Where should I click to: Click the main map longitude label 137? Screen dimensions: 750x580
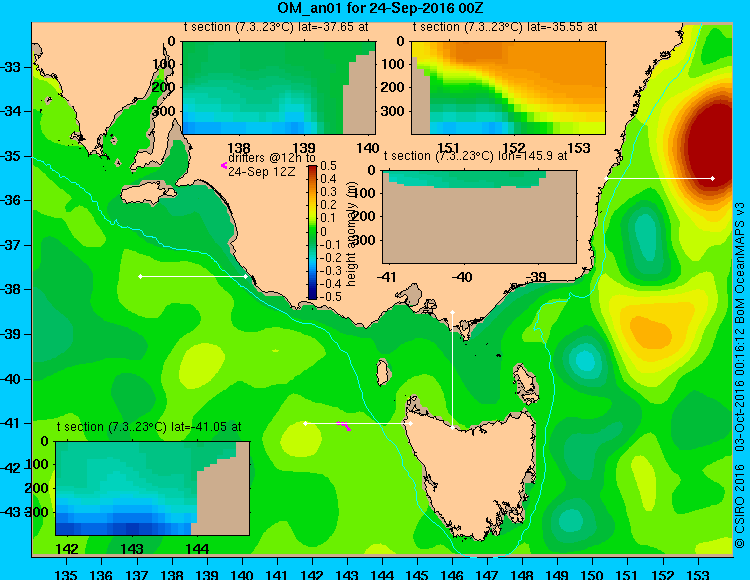point(137,574)
